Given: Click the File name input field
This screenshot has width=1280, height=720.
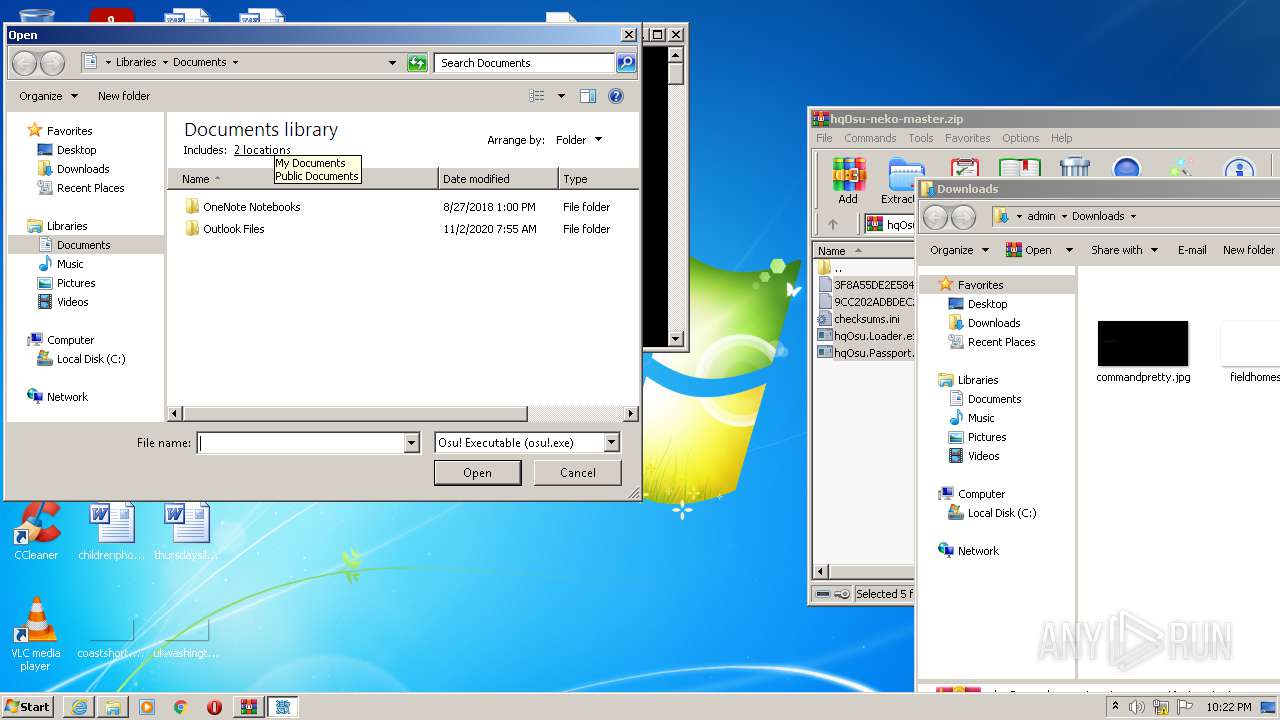Looking at the screenshot, I should (x=301, y=443).
